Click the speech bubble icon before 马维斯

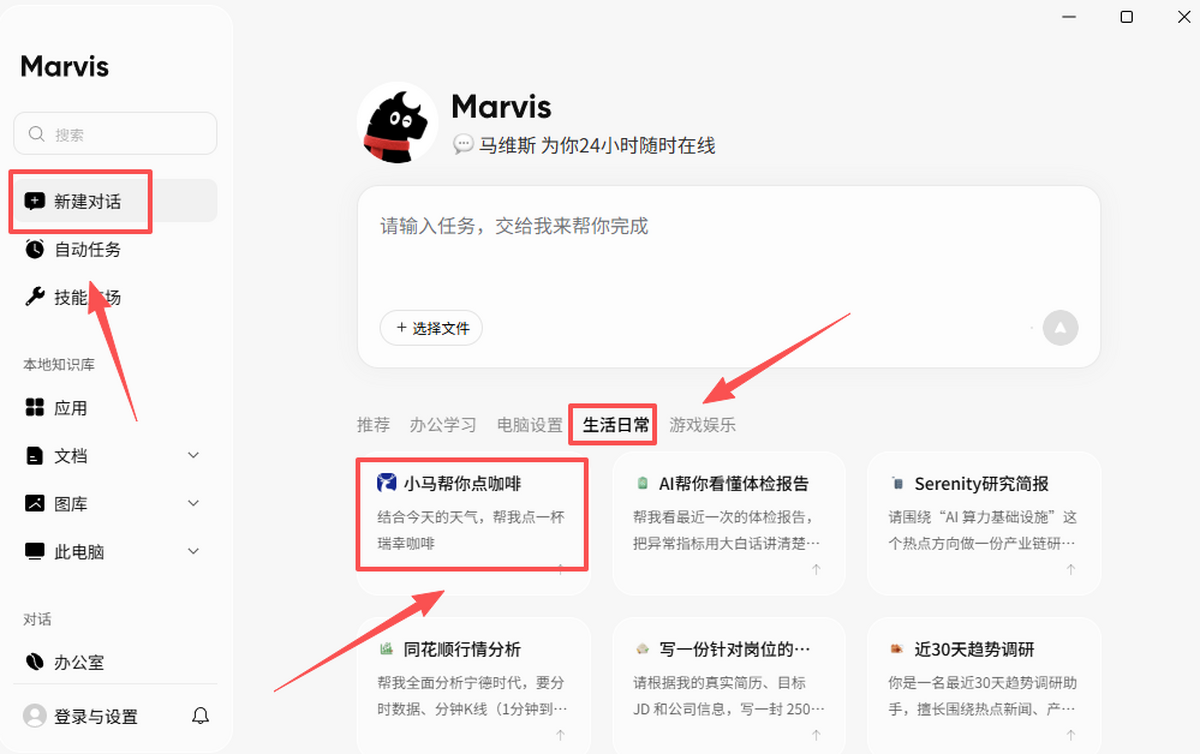(x=463, y=145)
